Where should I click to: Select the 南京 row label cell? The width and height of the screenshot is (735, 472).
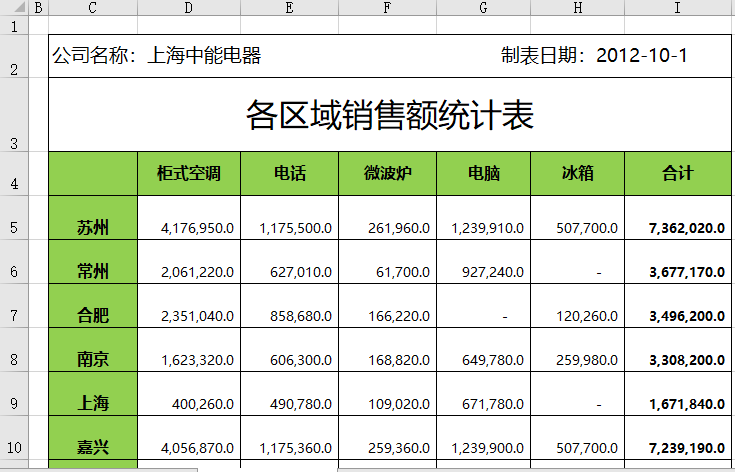tap(93, 360)
